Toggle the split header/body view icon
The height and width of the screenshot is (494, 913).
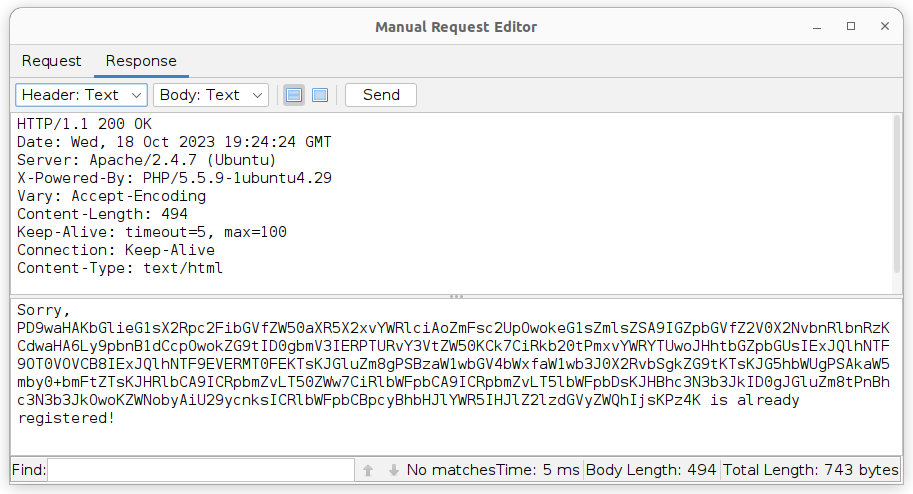[x=294, y=95]
